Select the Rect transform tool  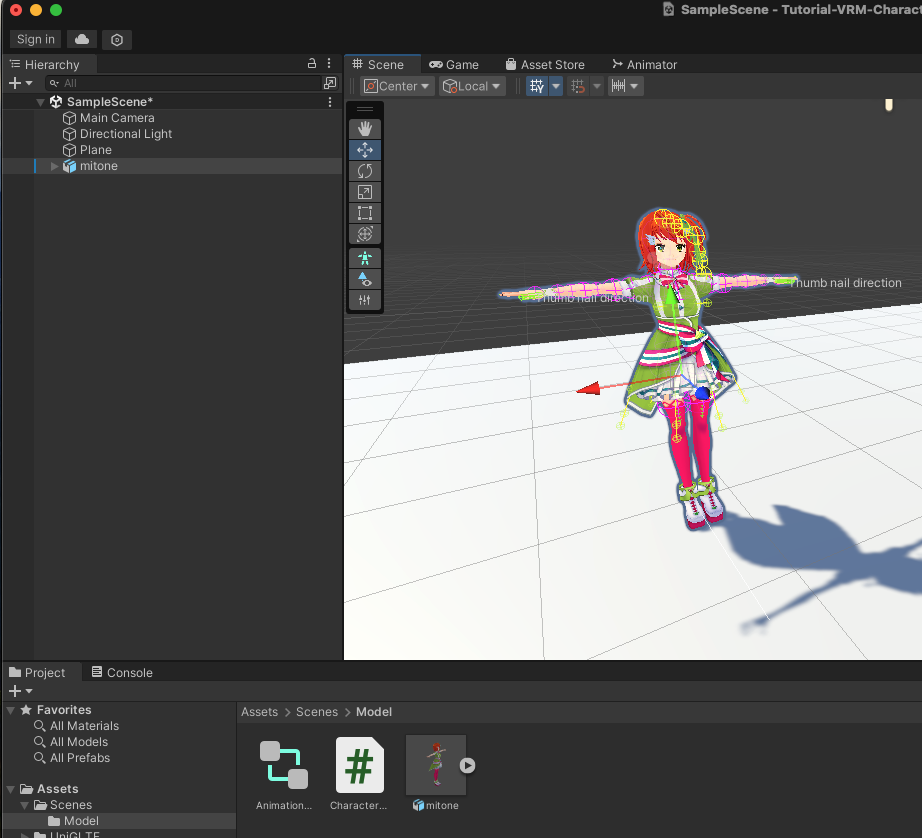(x=364, y=212)
